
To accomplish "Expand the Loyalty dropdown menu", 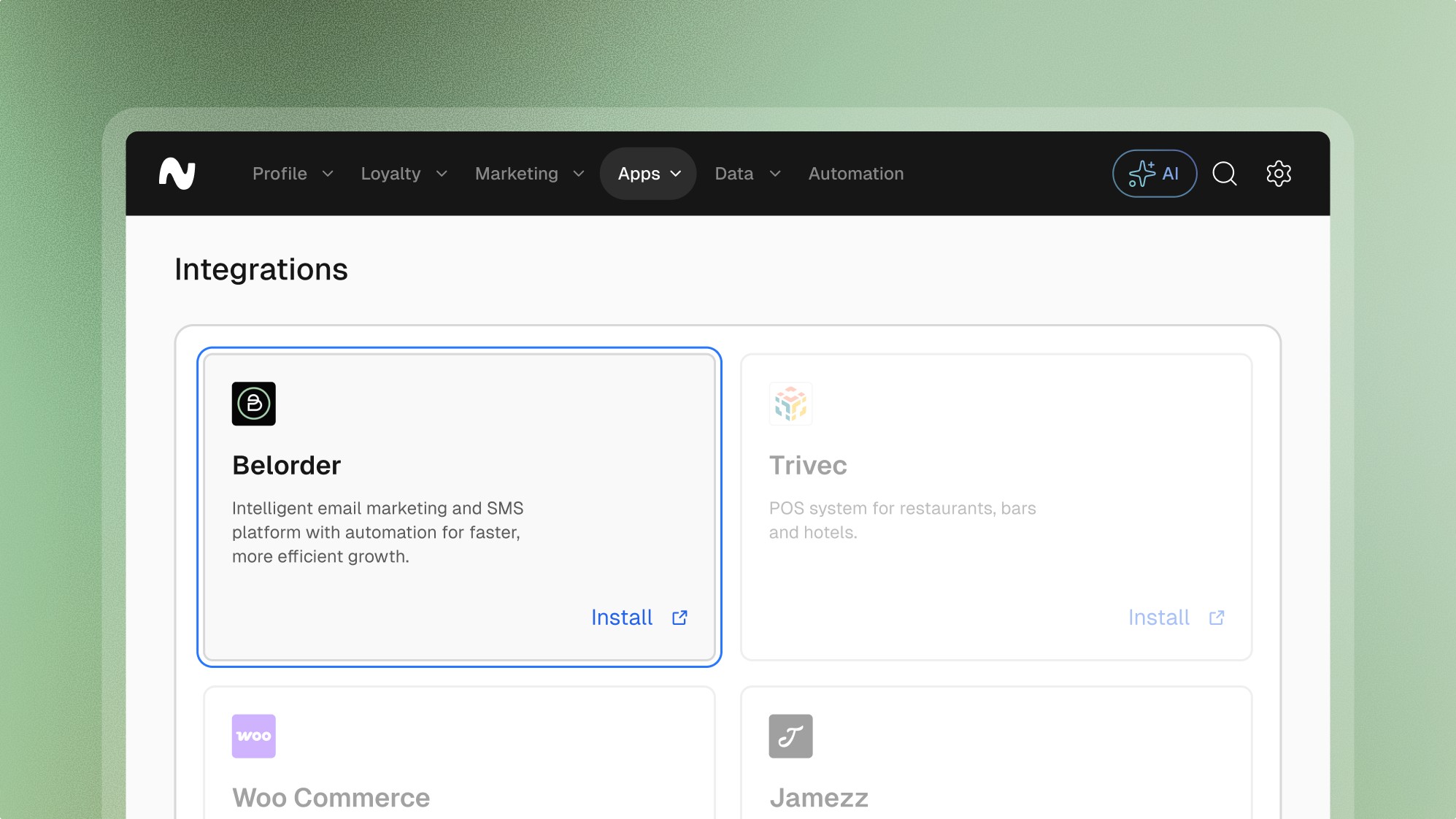I will pyautogui.click(x=404, y=174).
